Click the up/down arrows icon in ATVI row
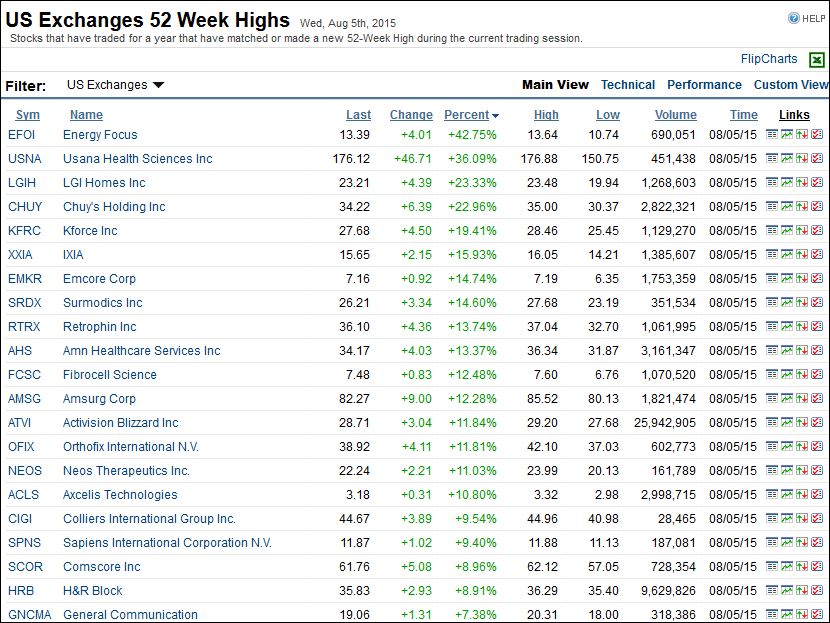The width and height of the screenshot is (830, 623). (801, 422)
